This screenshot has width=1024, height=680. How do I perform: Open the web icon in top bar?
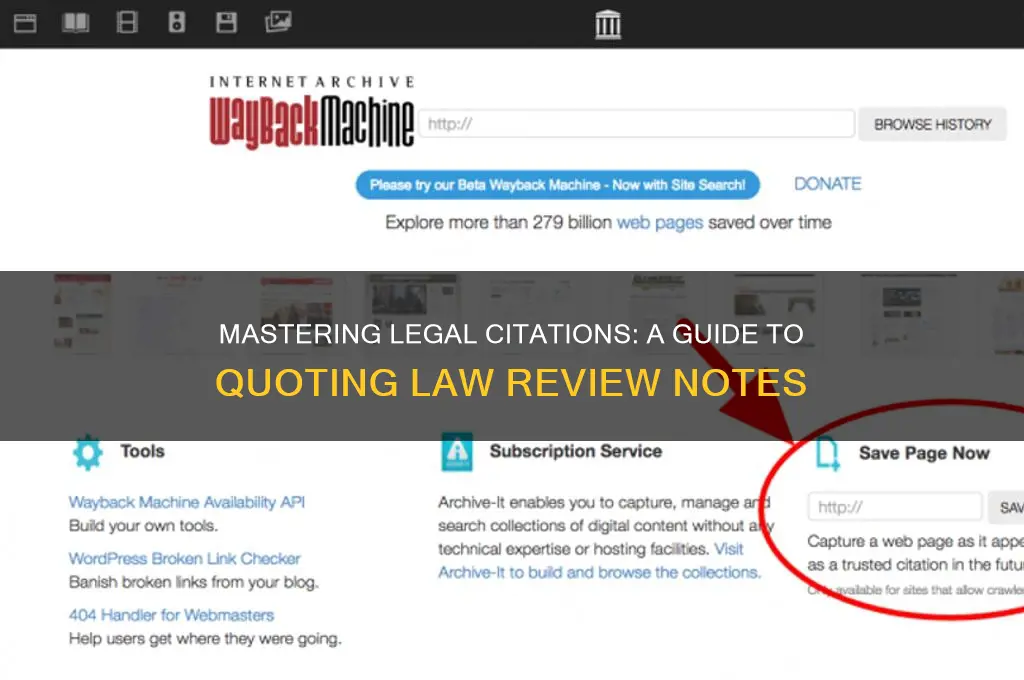click(25, 23)
